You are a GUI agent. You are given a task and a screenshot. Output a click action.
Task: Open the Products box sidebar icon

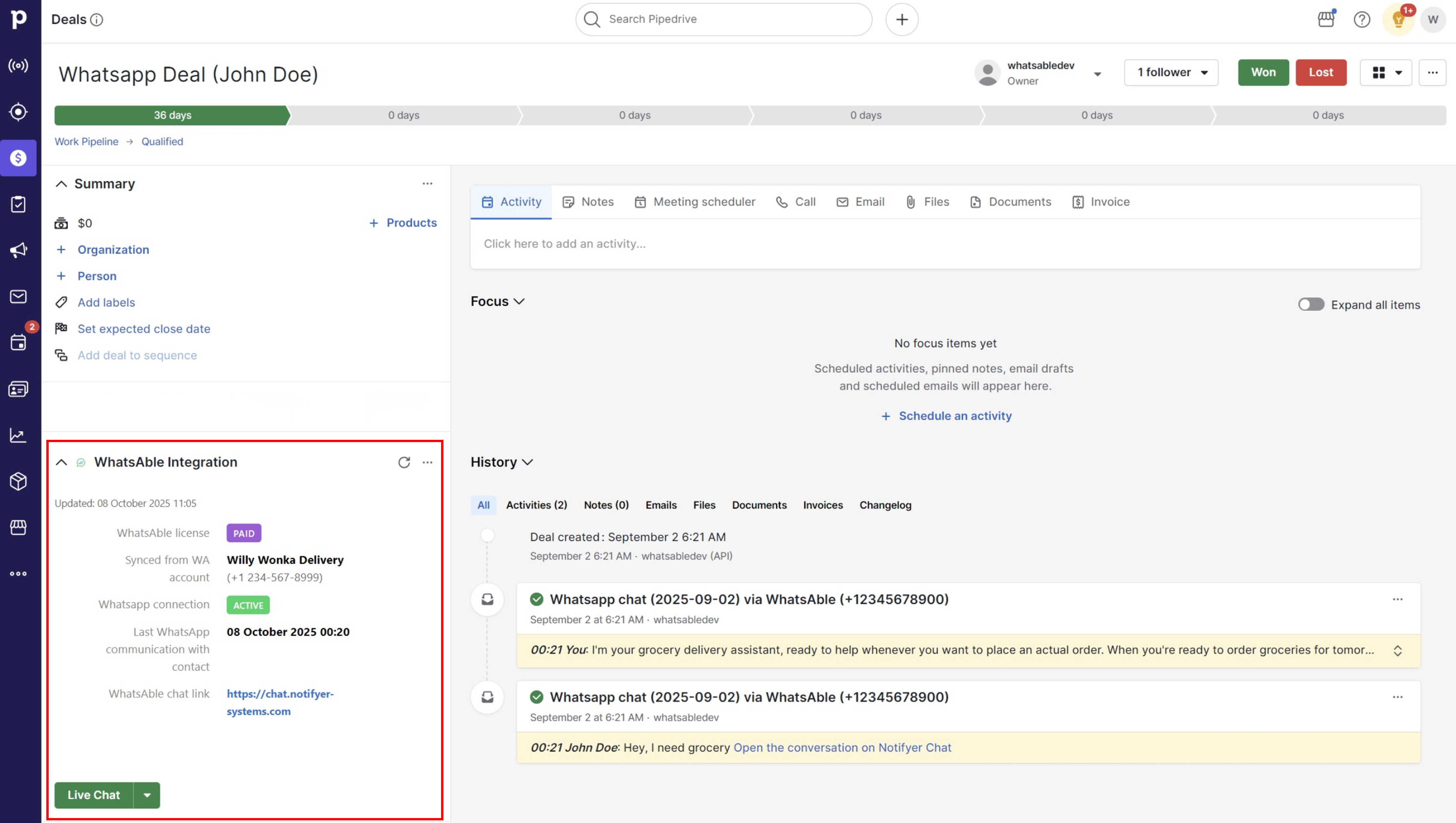18,481
